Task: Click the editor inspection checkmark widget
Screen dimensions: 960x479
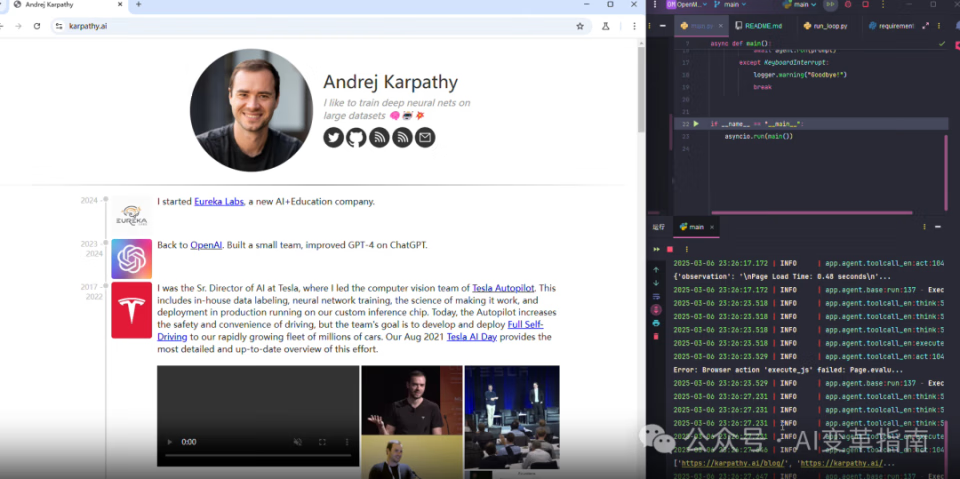Action: point(942,44)
